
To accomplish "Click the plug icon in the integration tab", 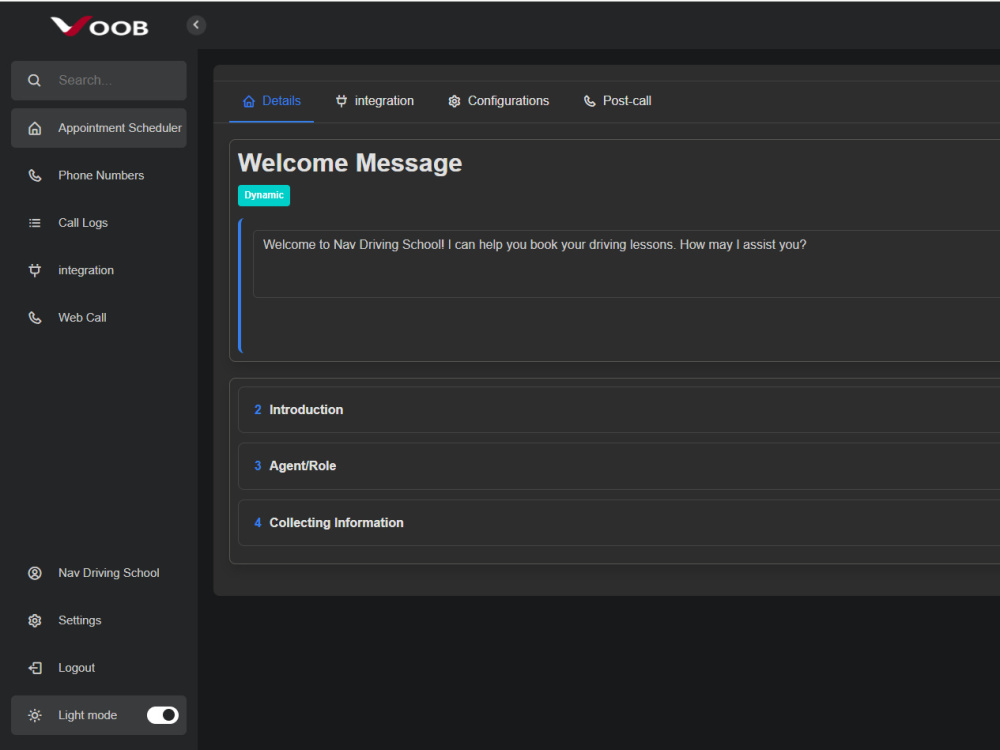I will click(x=341, y=101).
